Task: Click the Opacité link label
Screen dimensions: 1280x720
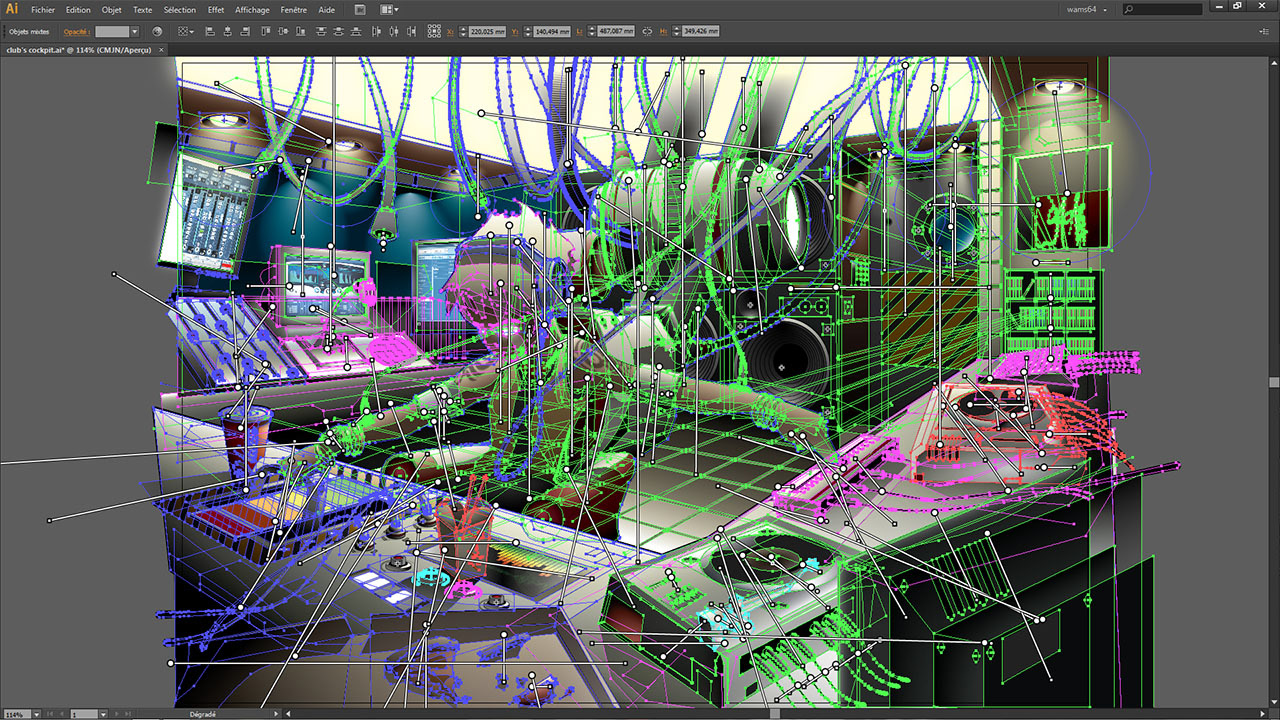Action: click(x=77, y=32)
